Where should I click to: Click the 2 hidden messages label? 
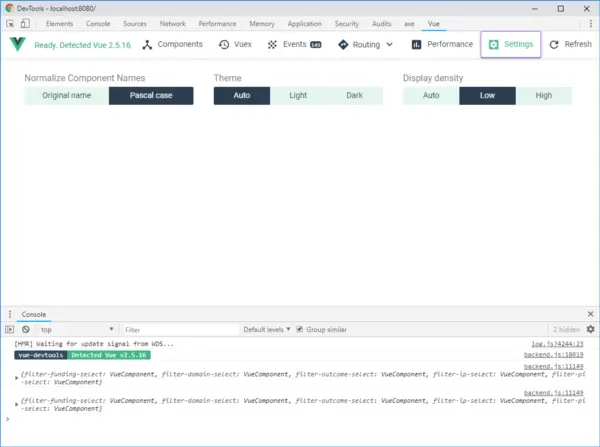tap(566, 330)
